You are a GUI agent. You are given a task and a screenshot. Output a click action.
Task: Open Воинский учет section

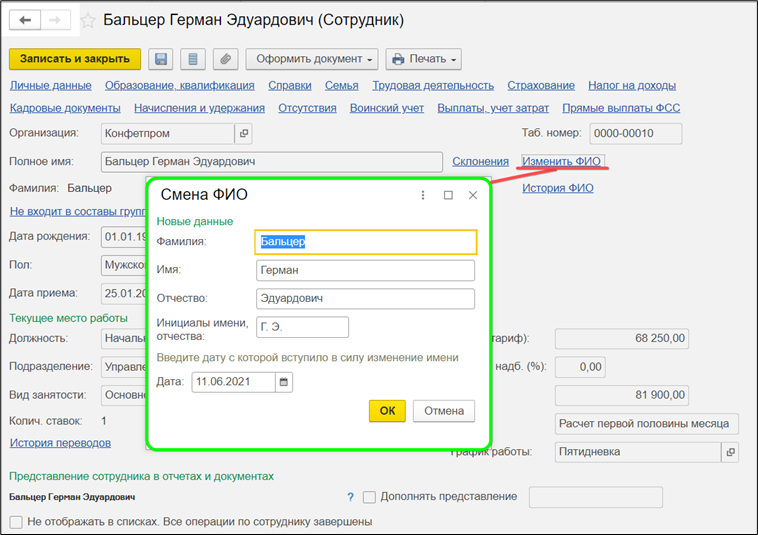(x=387, y=108)
